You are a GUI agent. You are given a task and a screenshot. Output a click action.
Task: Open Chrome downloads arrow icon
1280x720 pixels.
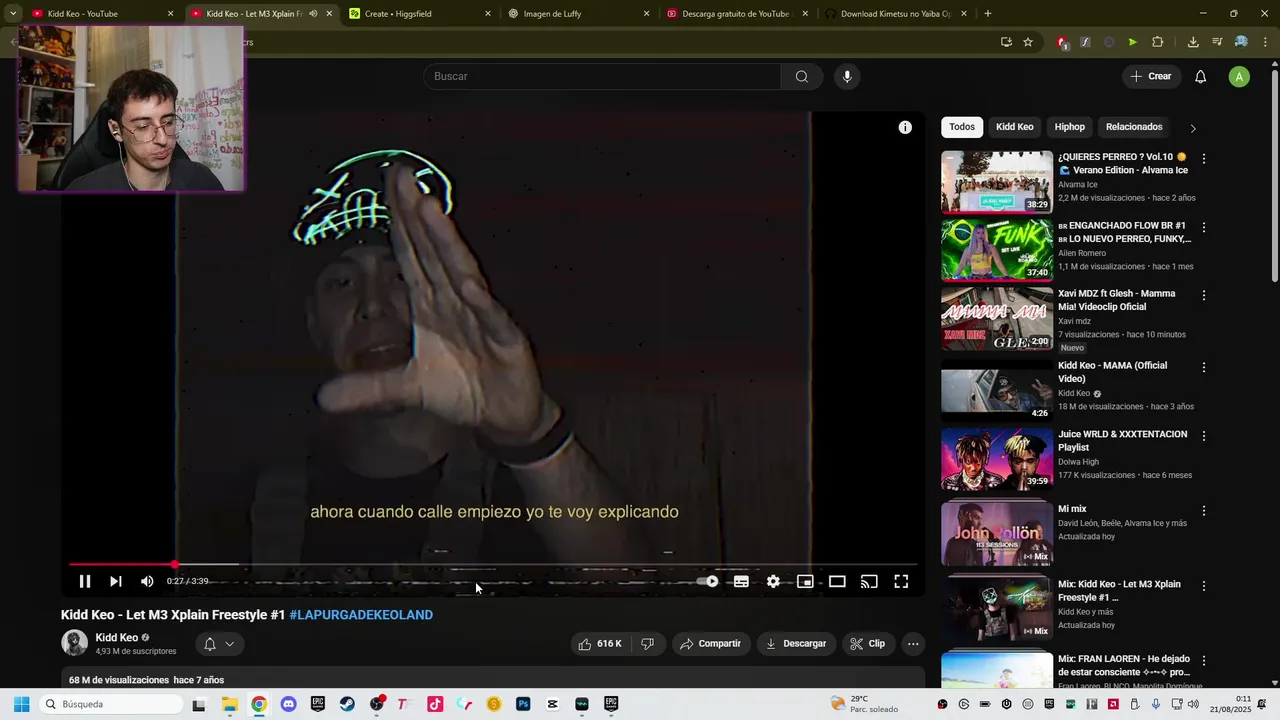pos(1193,42)
